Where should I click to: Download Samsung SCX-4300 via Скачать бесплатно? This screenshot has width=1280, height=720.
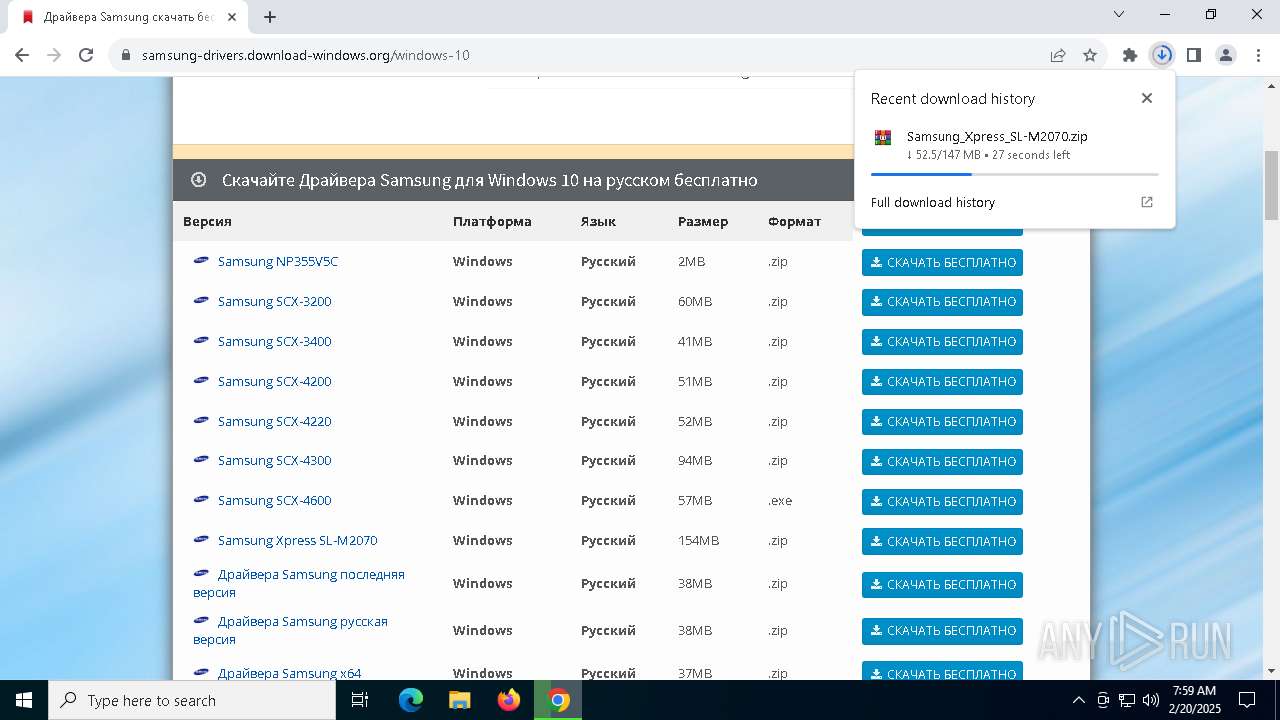point(942,462)
